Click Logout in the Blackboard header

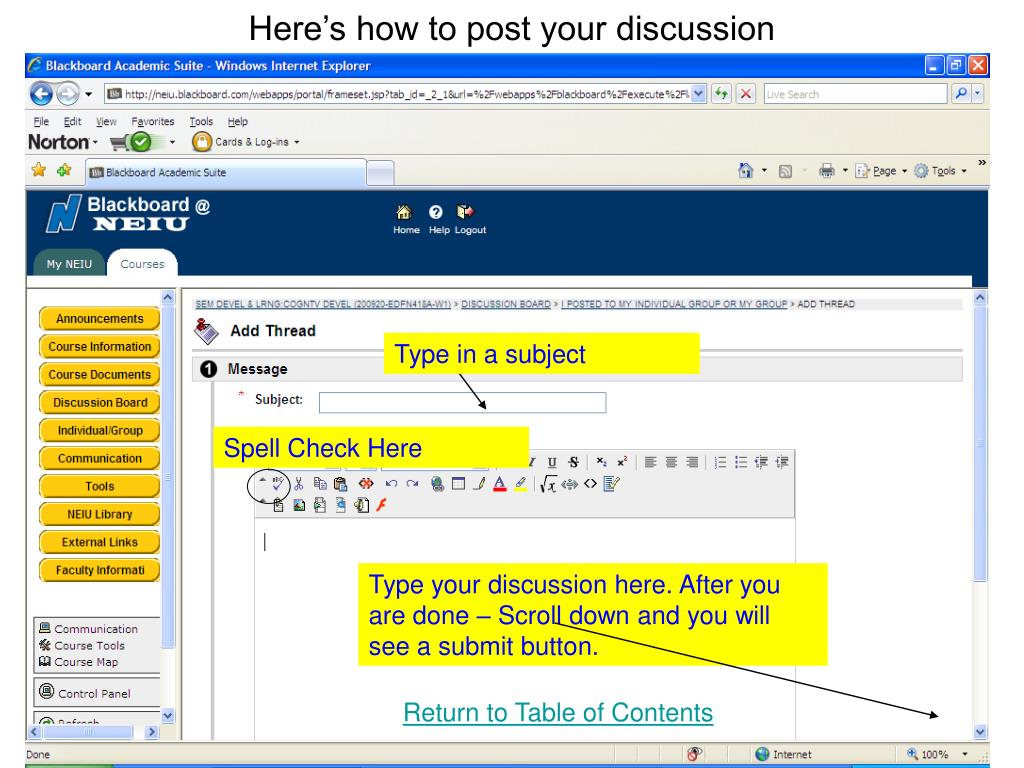tap(470, 219)
